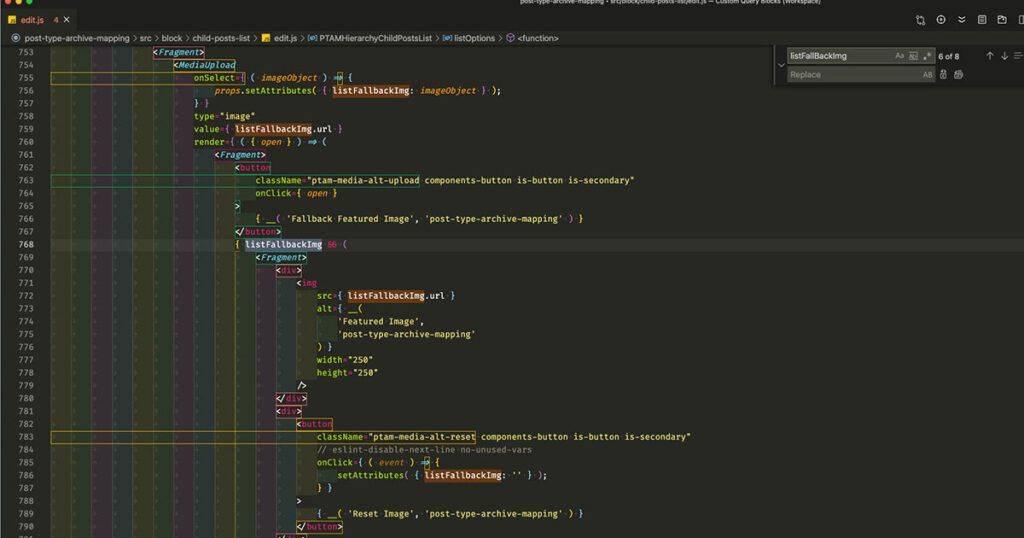The width and height of the screenshot is (1024, 538).
Task: Click the symbol icon before PTAMHierarchyChildPostsList
Action: (x=312, y=39)
